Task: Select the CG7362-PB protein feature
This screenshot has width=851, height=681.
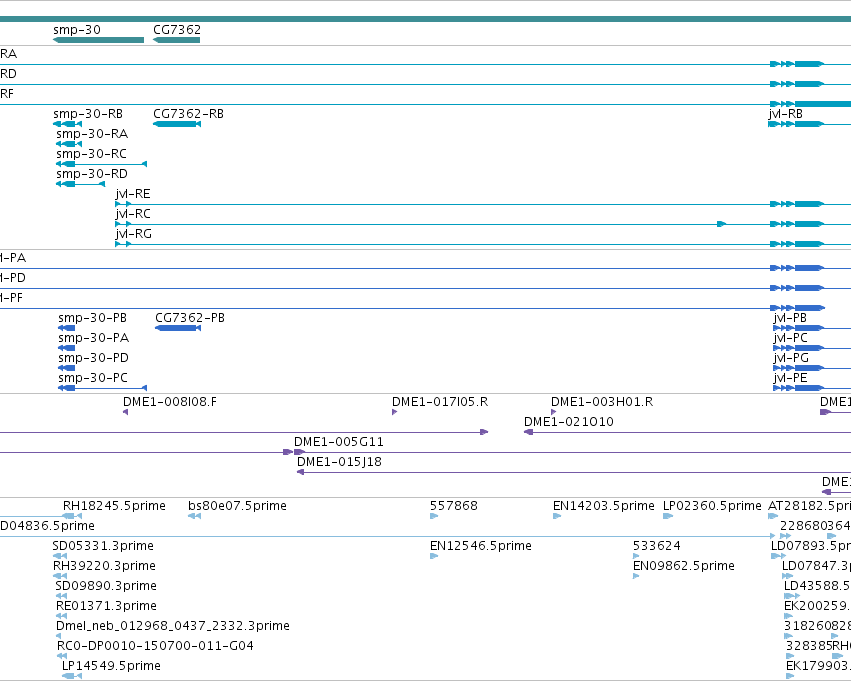Action: [x=178, y=328]
